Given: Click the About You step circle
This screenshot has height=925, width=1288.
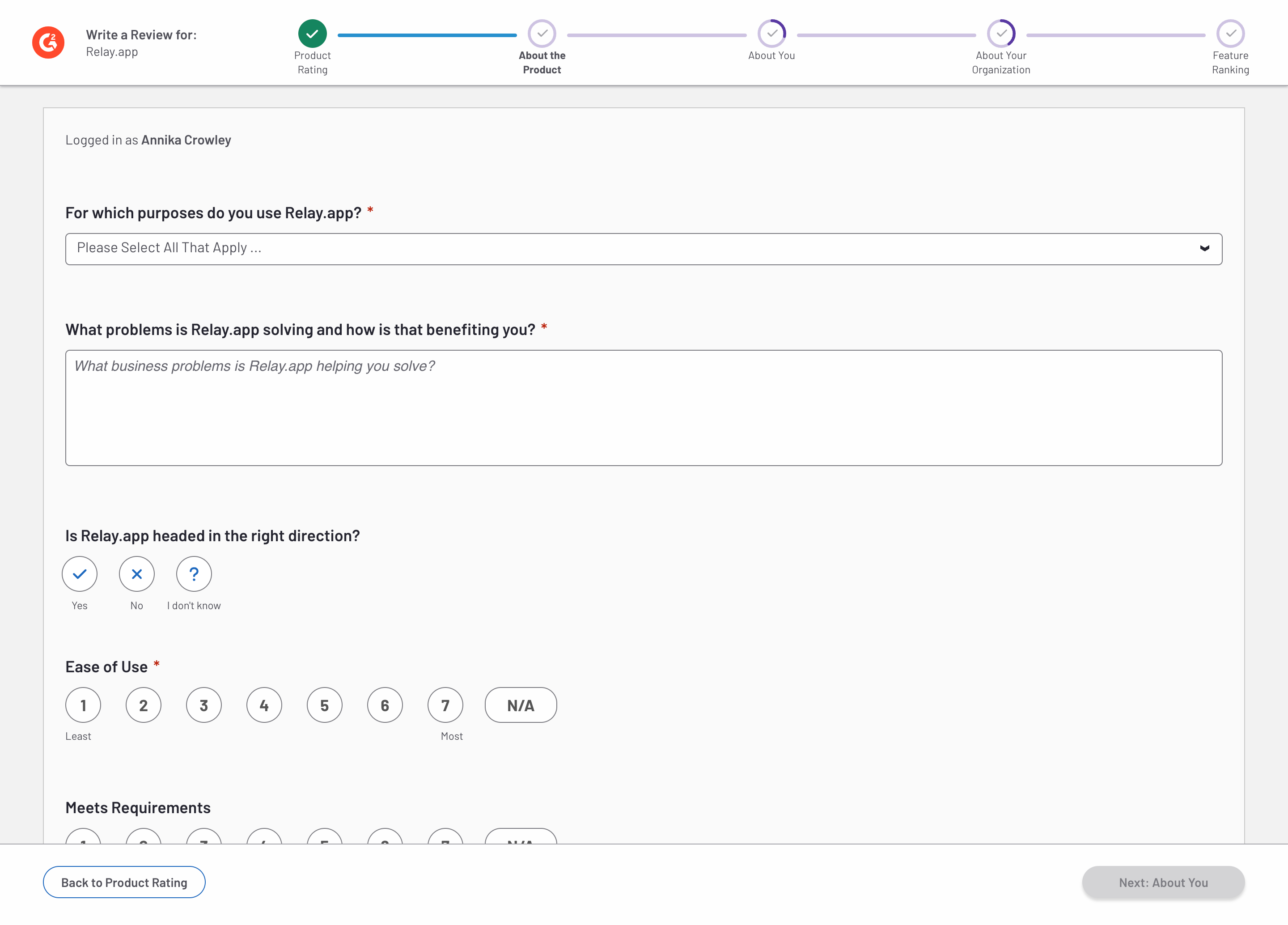Looking at the screenshot, I should 771,34.
